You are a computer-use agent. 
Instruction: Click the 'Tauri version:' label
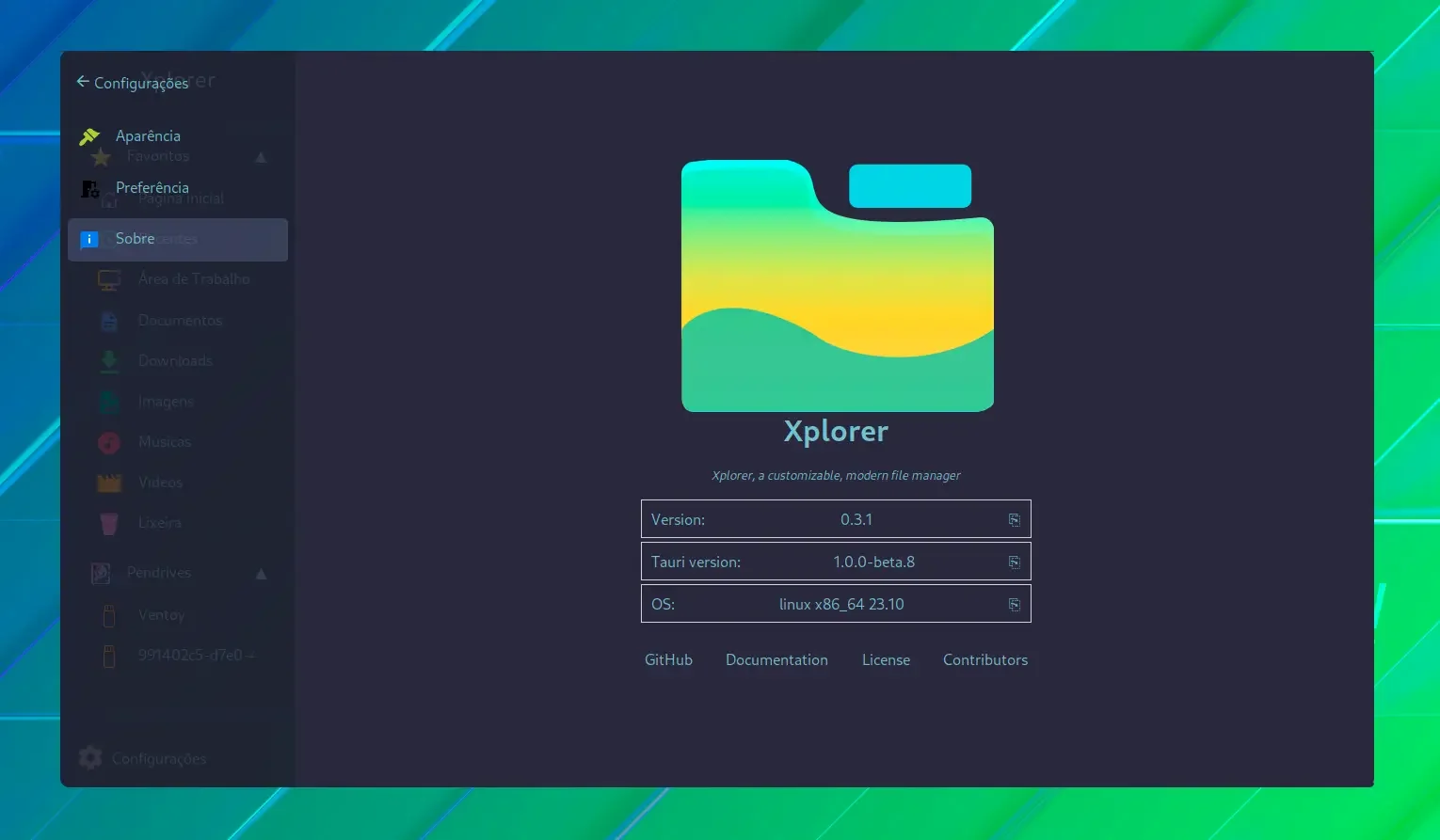(x=696, y=562)
